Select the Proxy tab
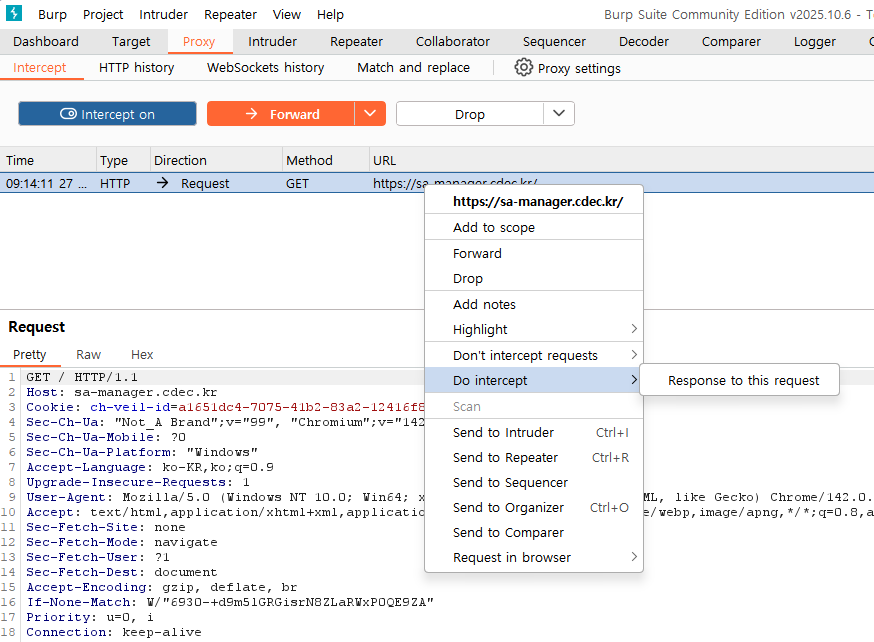 (x=199, y=42)
